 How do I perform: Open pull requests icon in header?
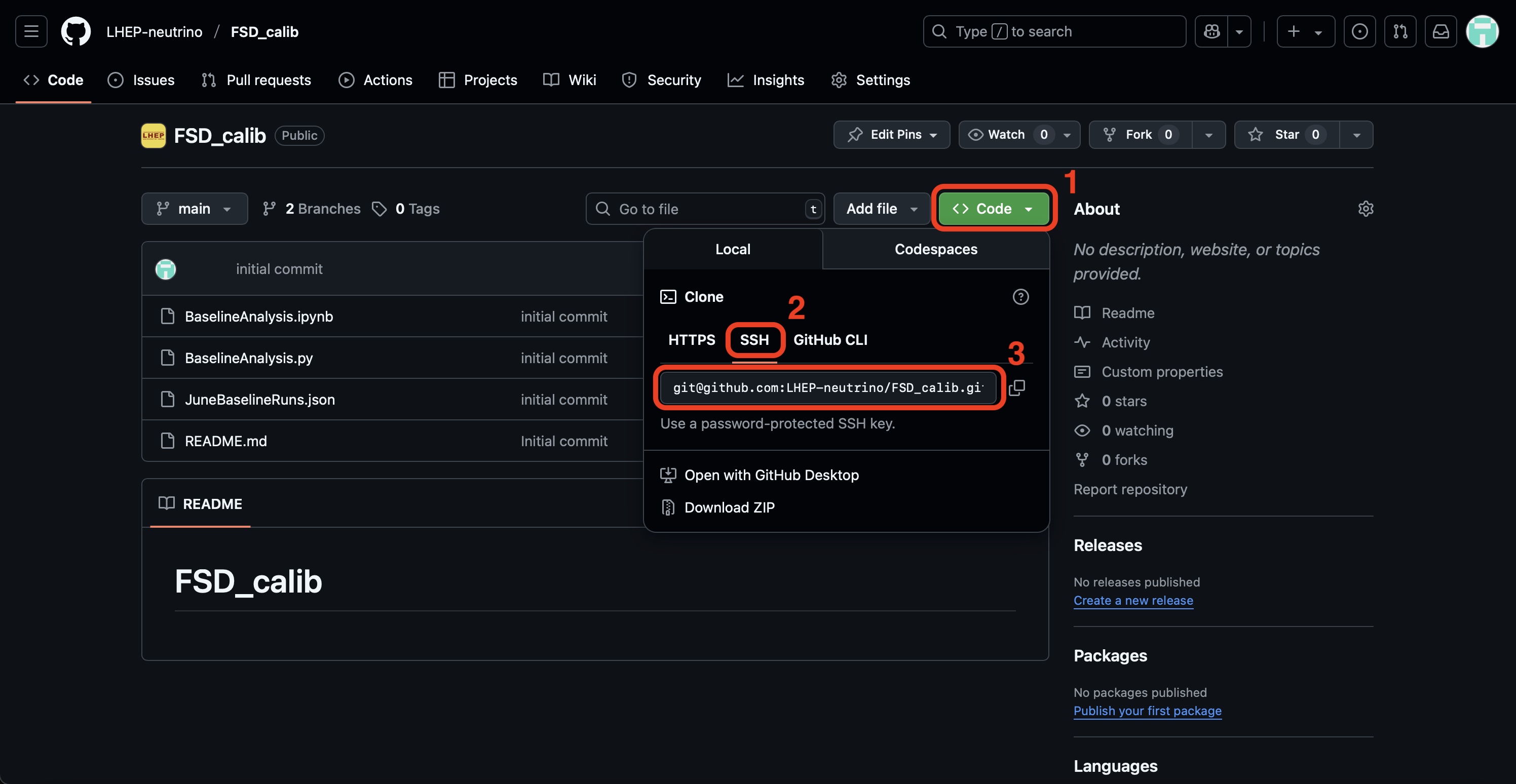pos(1400,31)
